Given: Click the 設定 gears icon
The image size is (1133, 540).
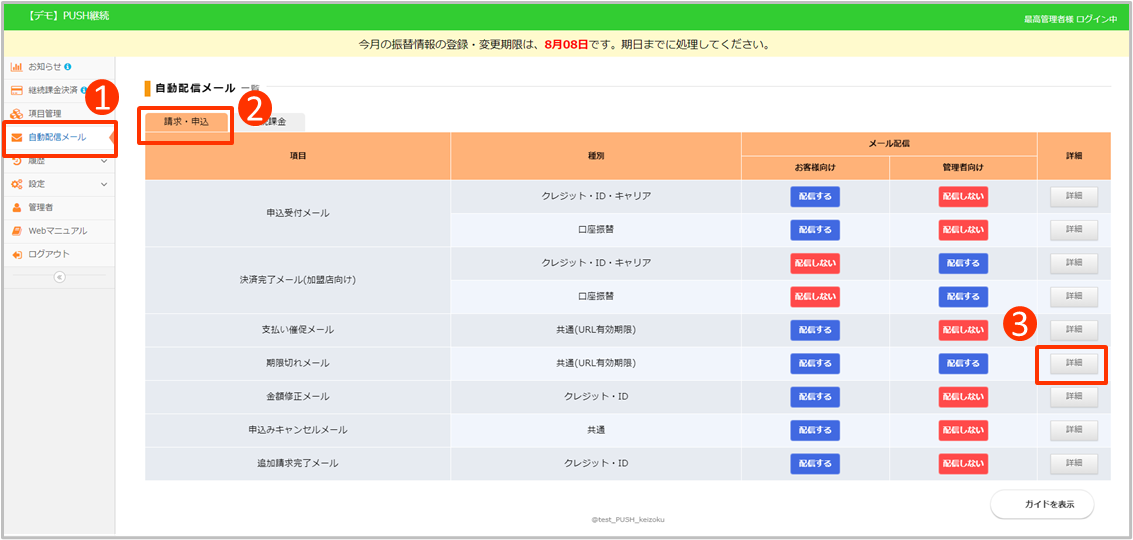Looking at the screenshot, I should coord(17,184).
